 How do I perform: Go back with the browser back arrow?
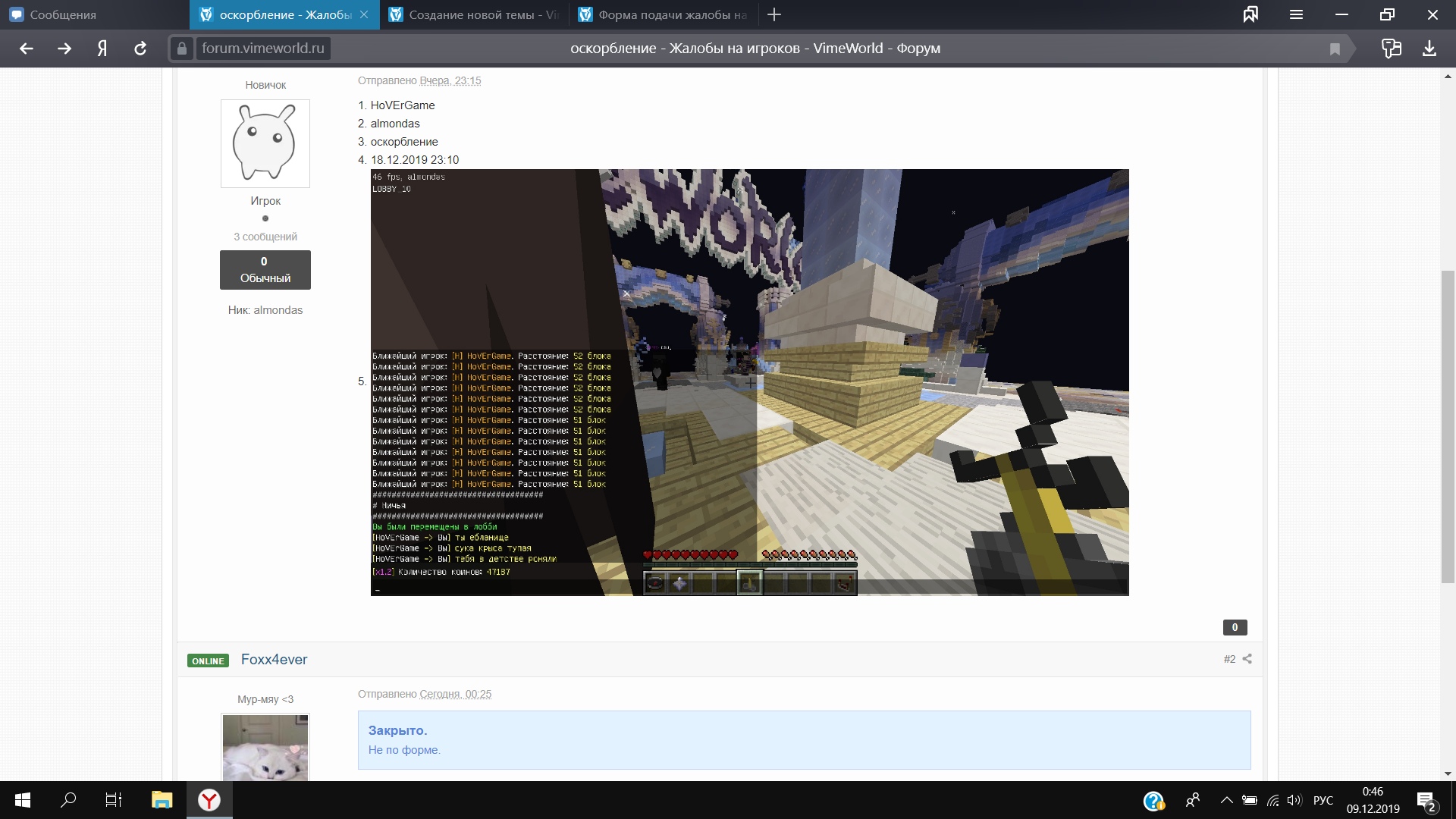click(27, 49)
